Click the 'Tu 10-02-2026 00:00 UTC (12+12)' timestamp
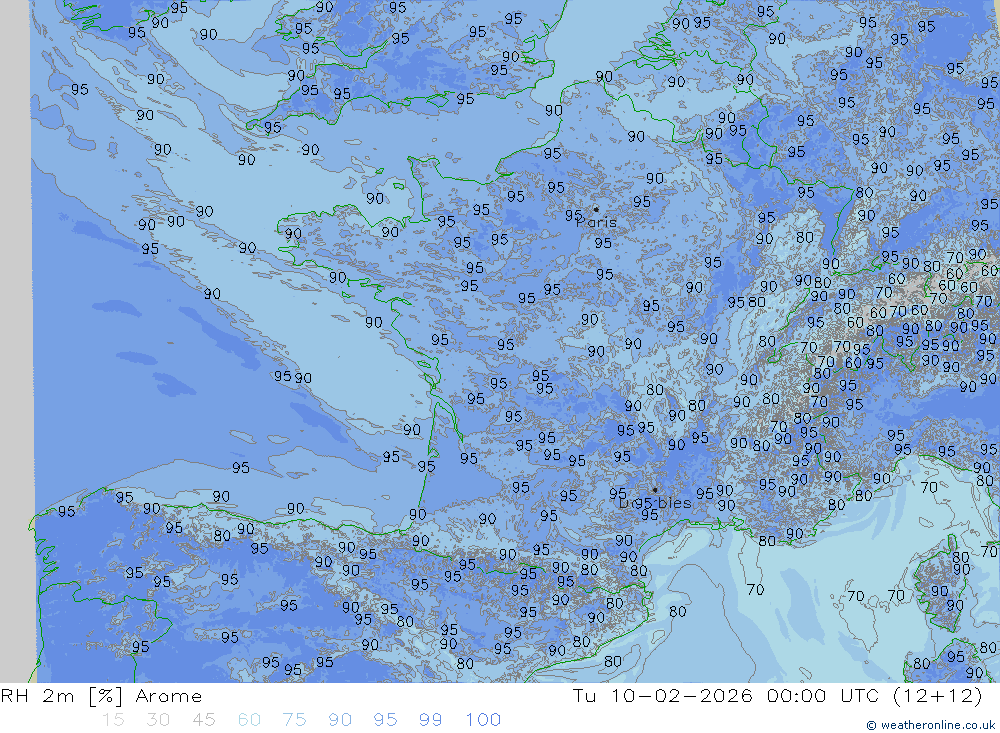Image resolution: width=1000 pixels, height=733 pixels. pyautogui.click(x=777, y=696)
